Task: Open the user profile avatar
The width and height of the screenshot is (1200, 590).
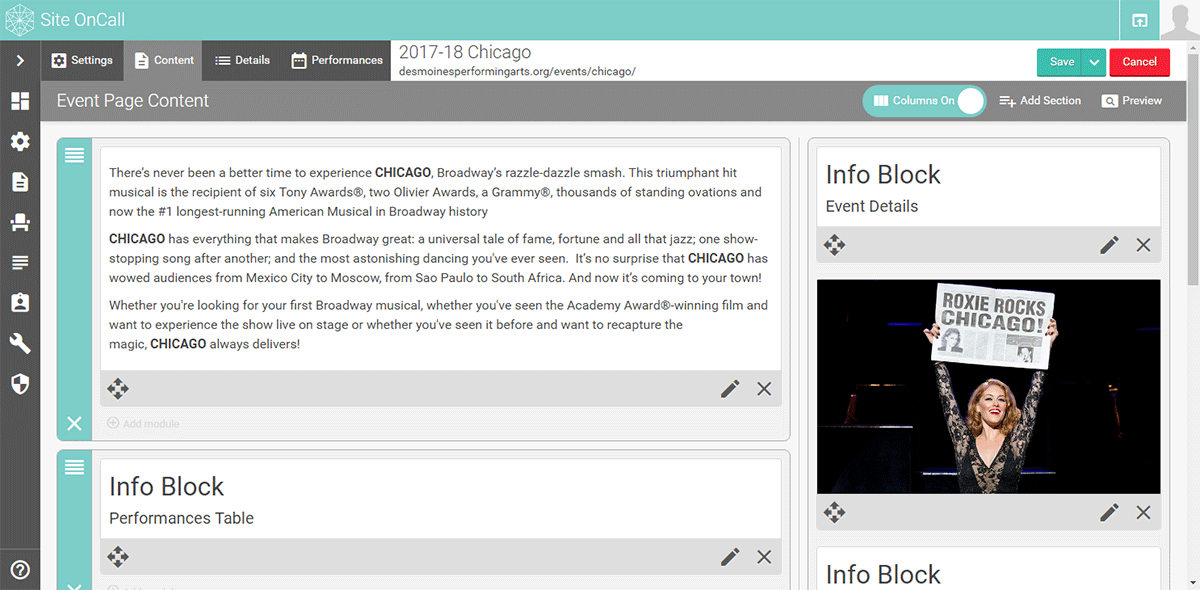Action: pos(1180,20)
